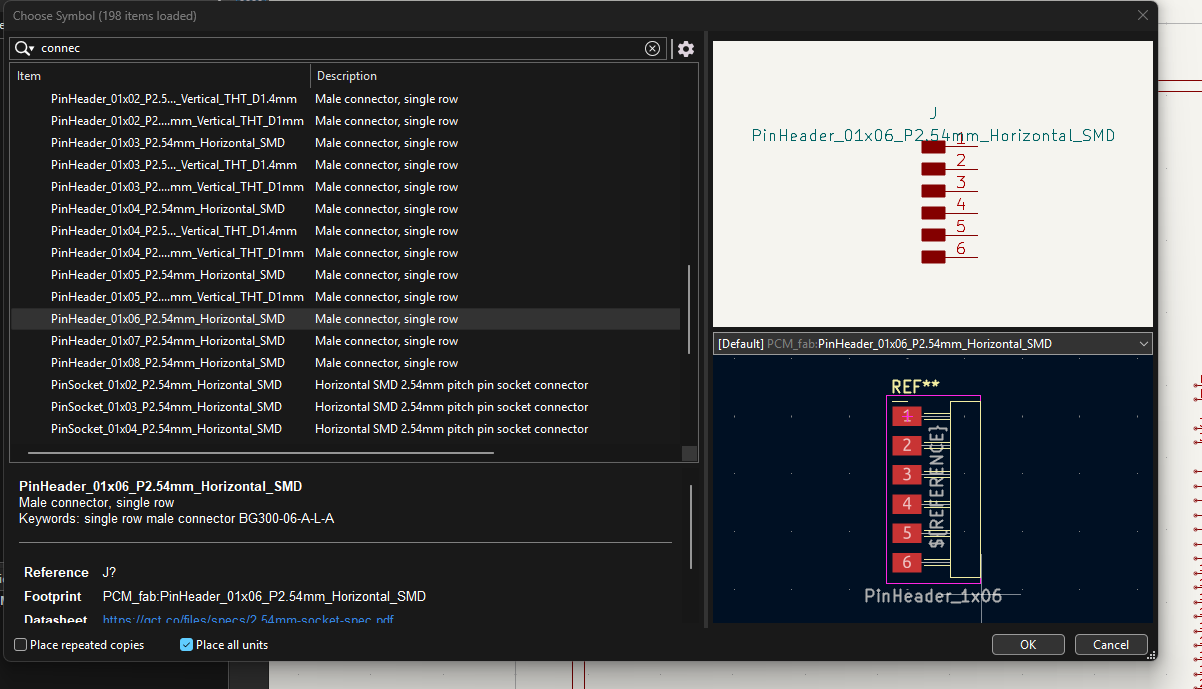
Task: Select PinHeader_01x07_P2.54mm_Horizontal_SMD row
Action: tap(345, 341)
